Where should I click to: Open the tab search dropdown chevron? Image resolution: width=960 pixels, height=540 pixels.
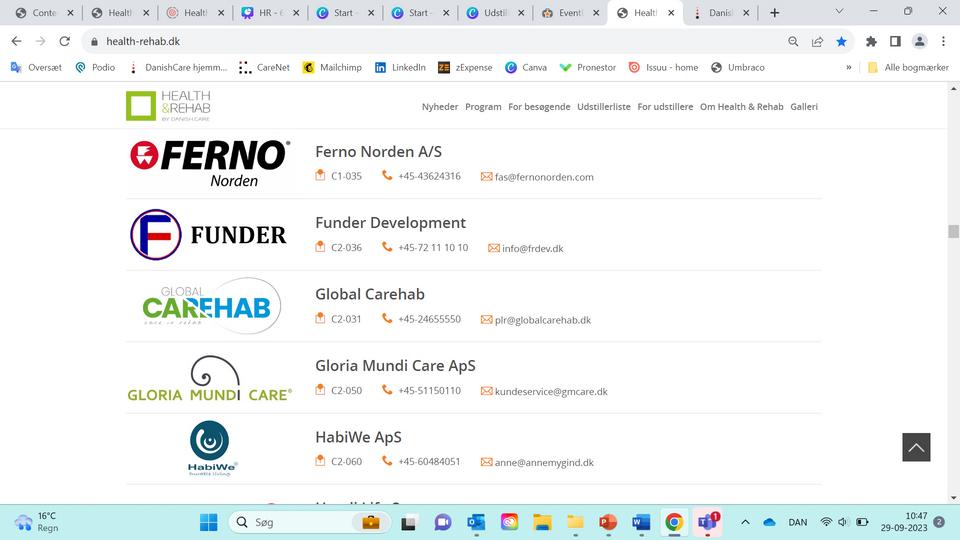tap(839, 12)
